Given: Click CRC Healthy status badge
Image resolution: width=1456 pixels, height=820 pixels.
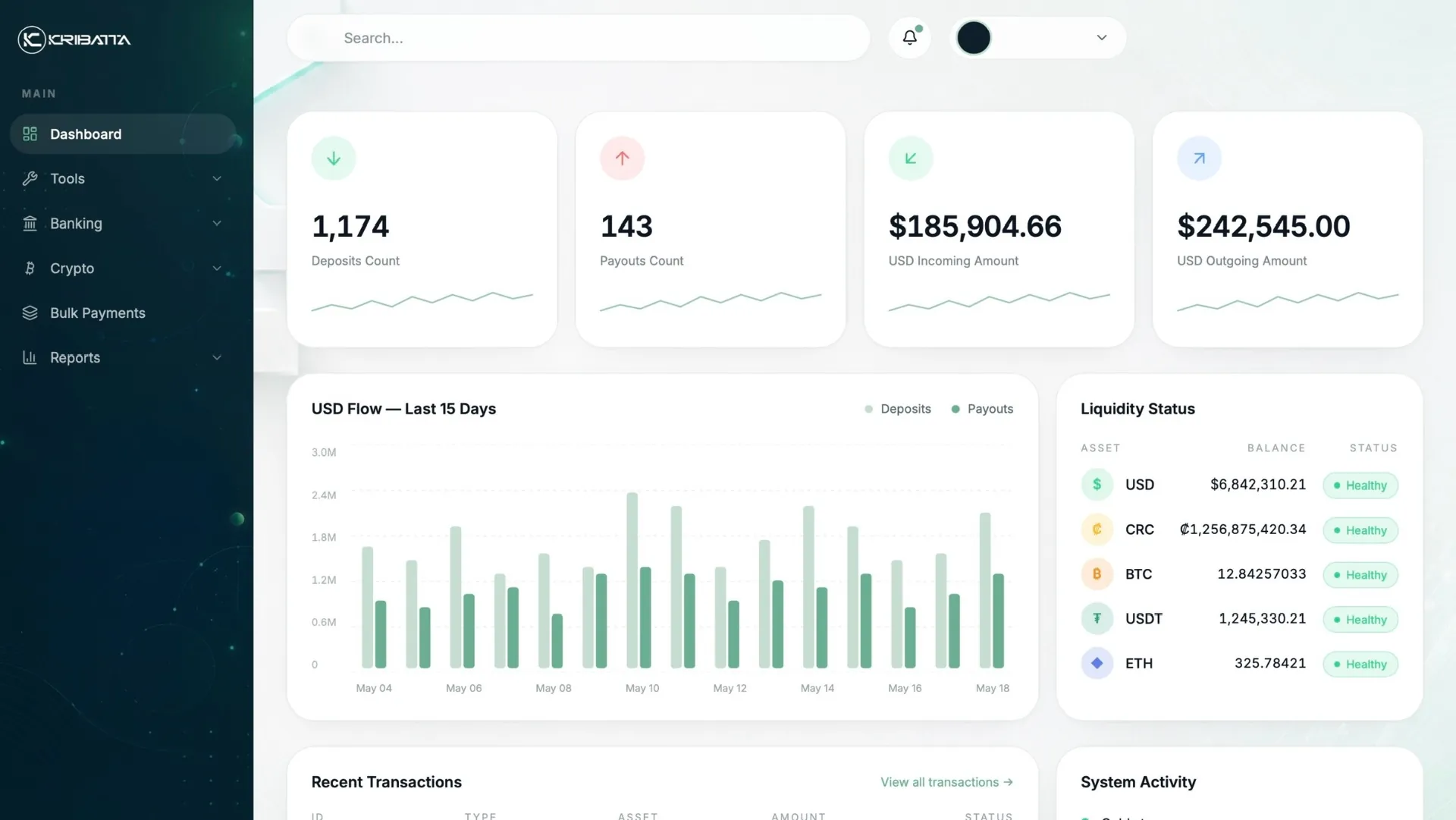Looking at the screenshot, I should (x=1360, y=530).
